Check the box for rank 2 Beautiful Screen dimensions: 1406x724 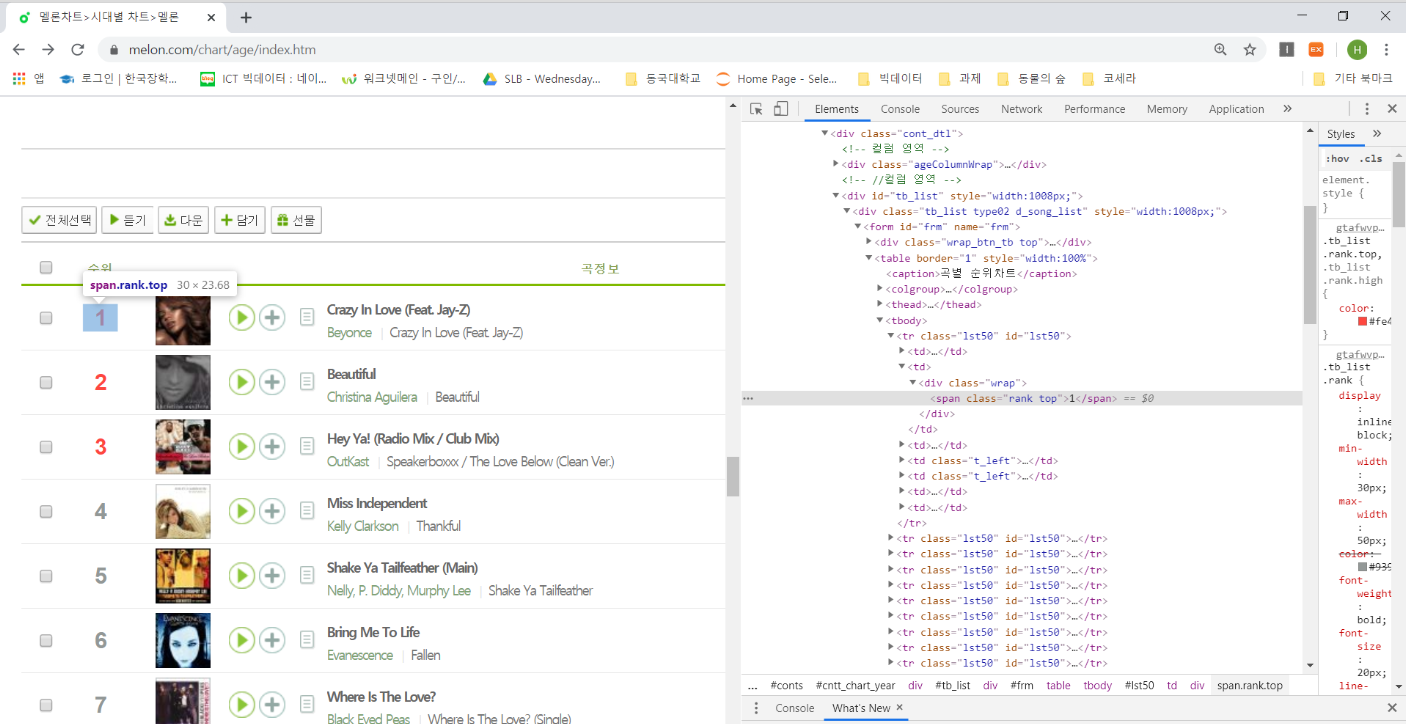click(45, 382)
